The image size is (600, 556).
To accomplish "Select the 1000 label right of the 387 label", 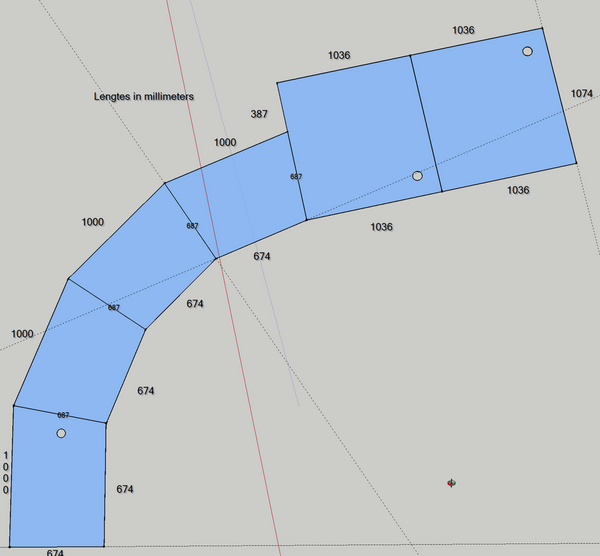I will click(225, 143).
